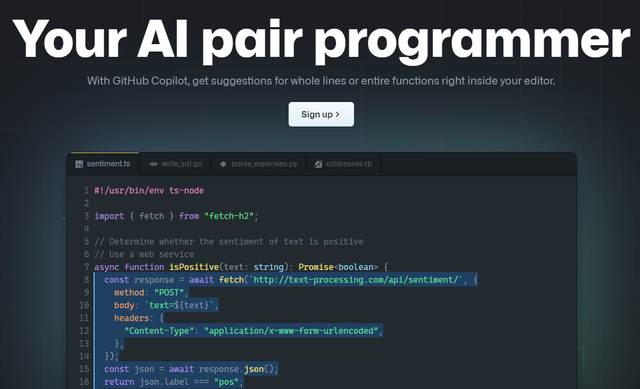The width and height of the screenshot is (640, 389).
Task: Open the parse_expenses.py tab
Action: tap(258, 164)
